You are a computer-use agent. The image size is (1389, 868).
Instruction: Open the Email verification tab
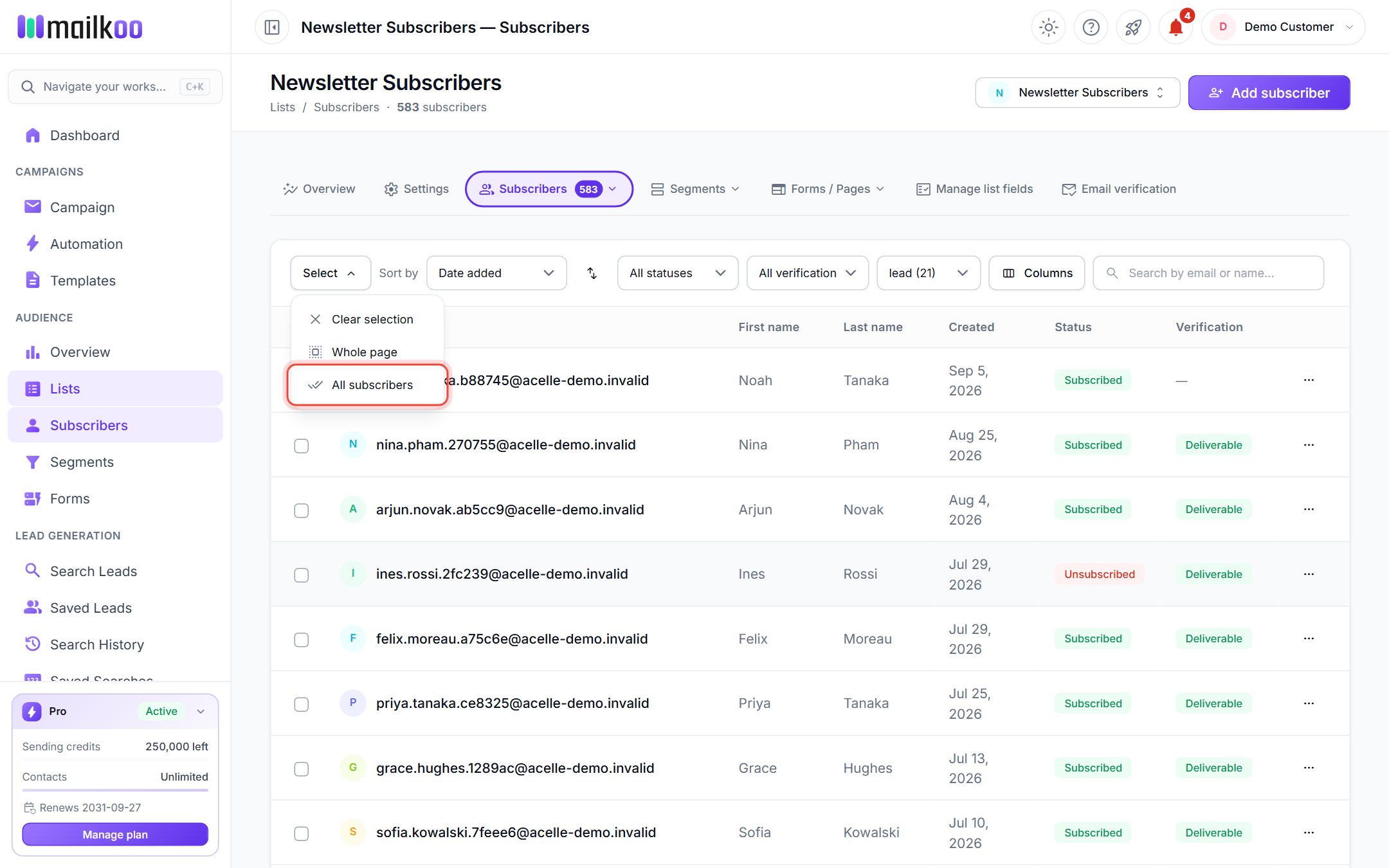click(x=1119, y=189)
